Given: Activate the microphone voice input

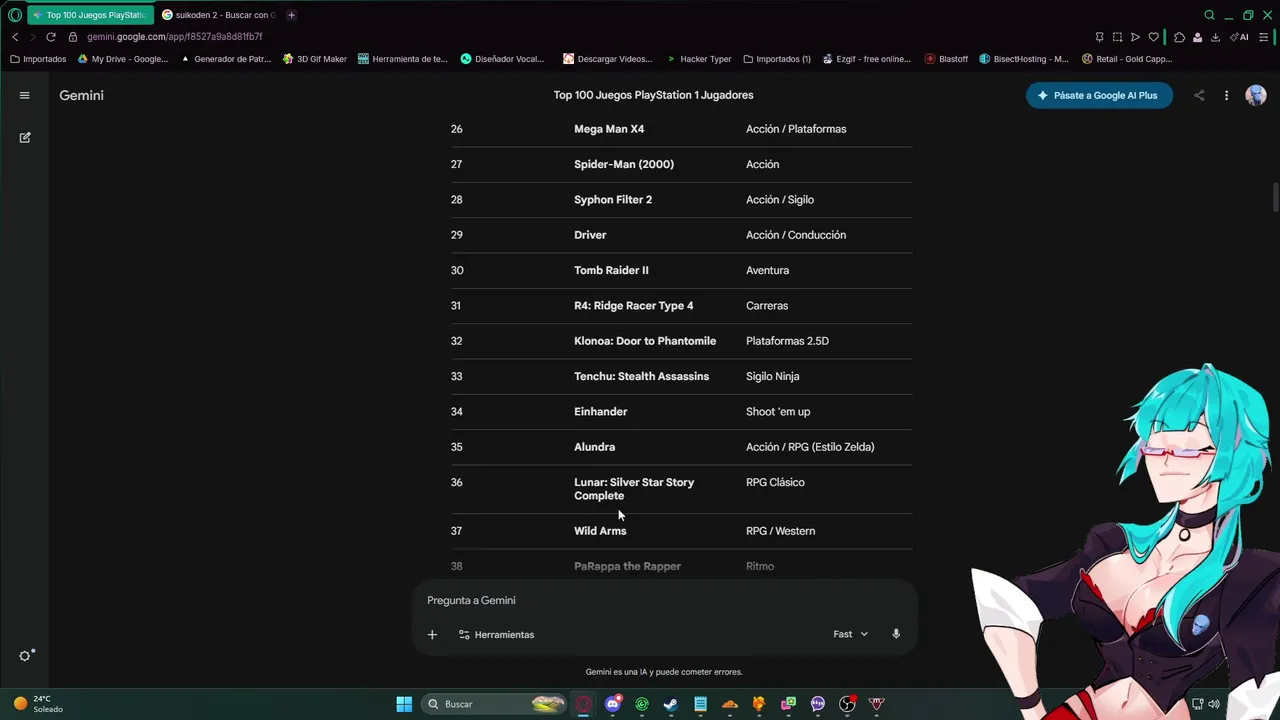Looking at the screenshot, I should (x=896, y=634).
